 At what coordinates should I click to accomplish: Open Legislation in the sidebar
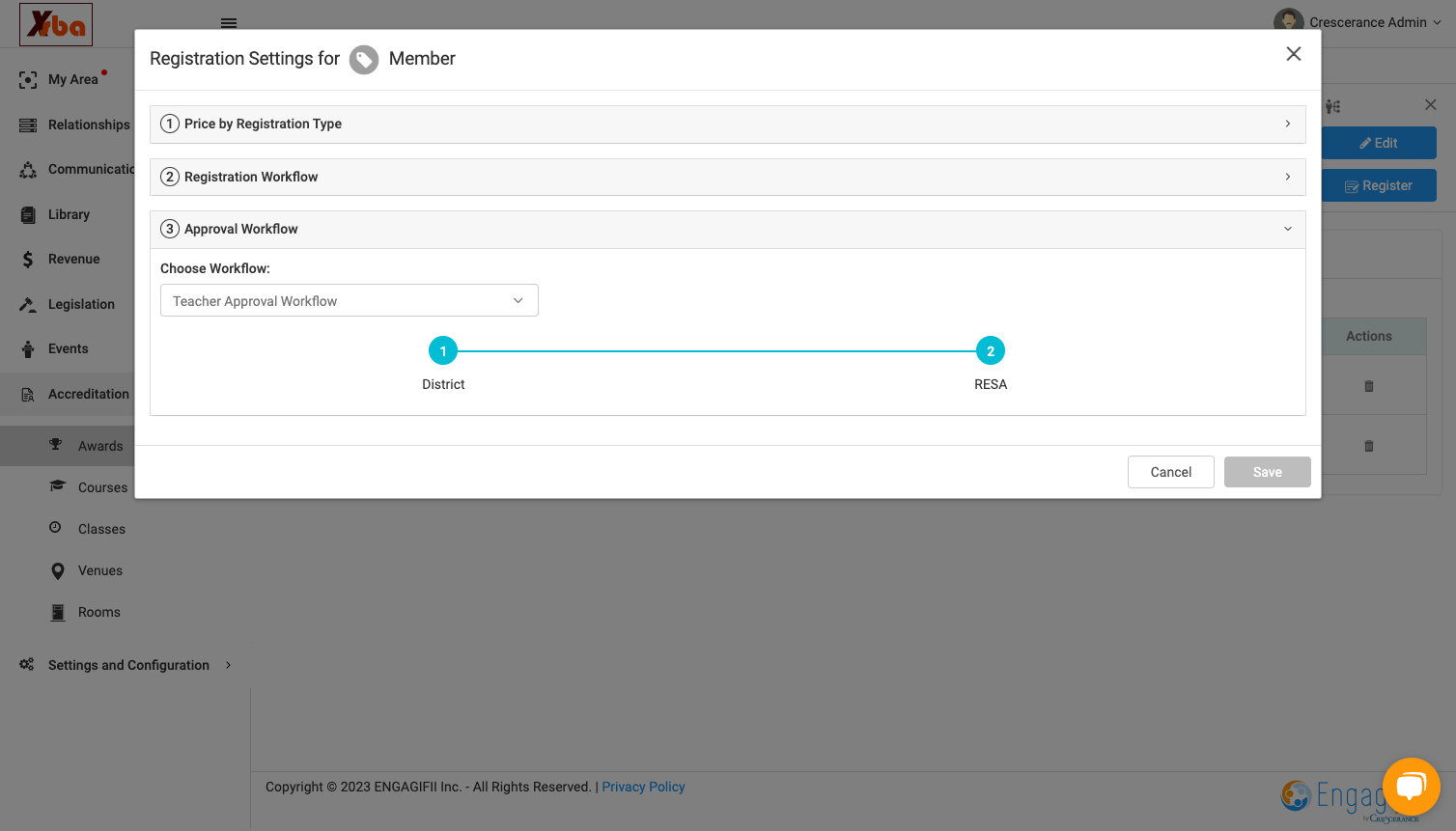tap(81, 305)
